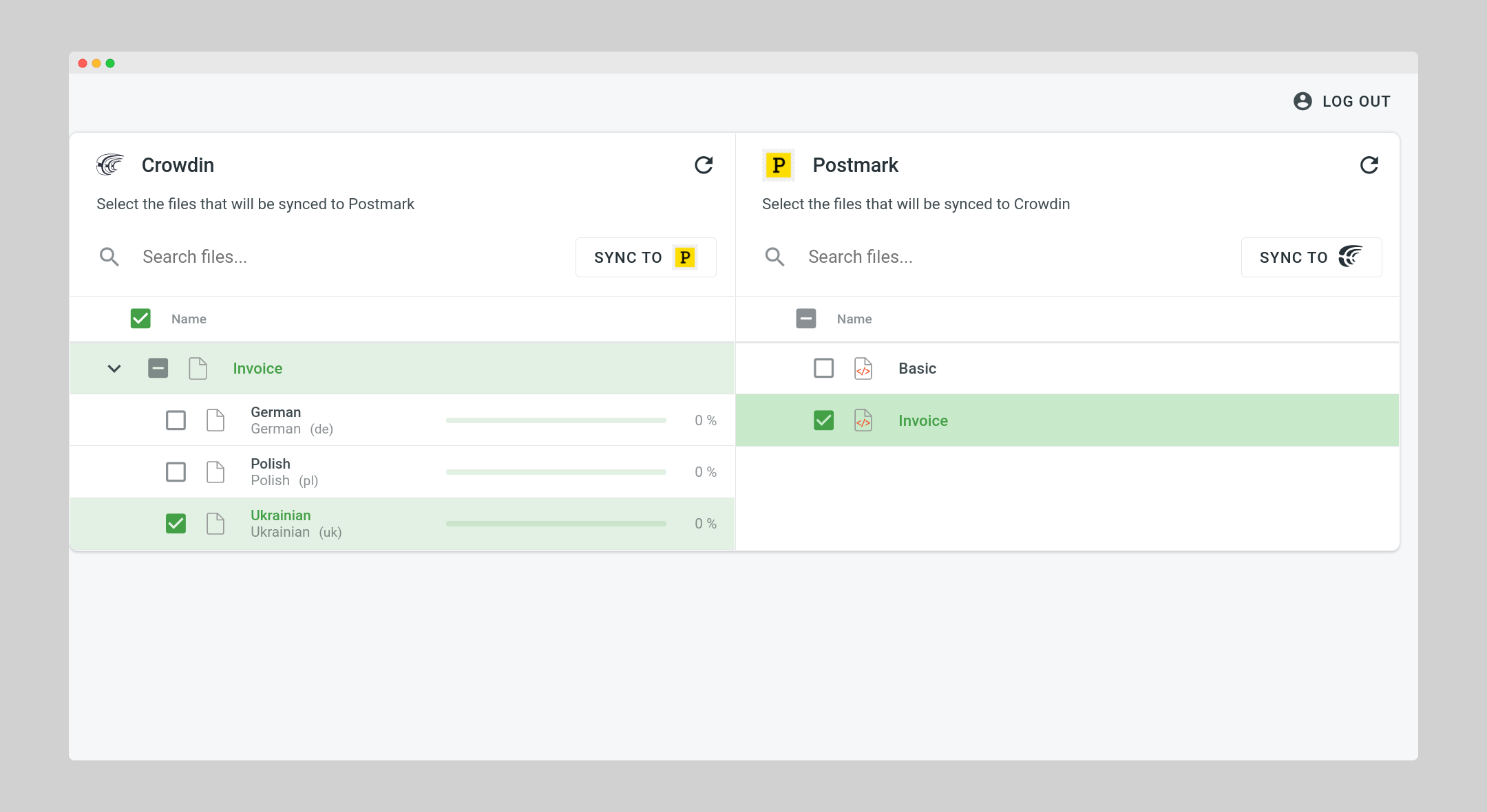Click the Postmark logo icon
This screenshot has width=1487, height=812.
coord(779,165)
